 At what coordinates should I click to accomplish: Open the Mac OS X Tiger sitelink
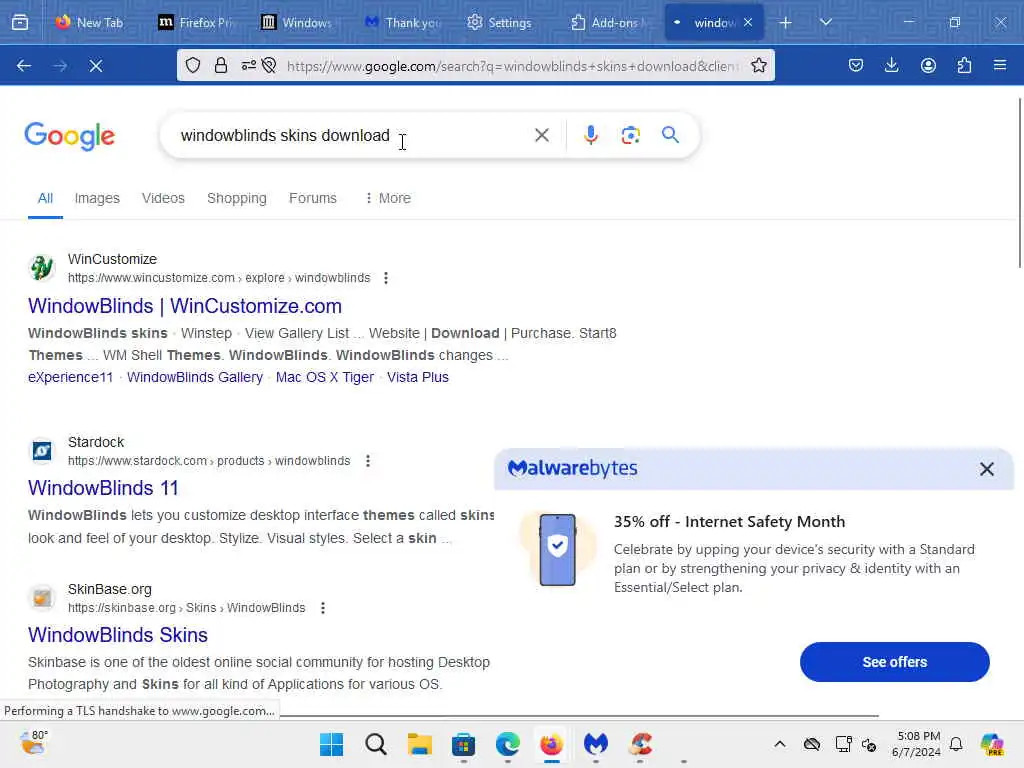[x=325, y=377]
